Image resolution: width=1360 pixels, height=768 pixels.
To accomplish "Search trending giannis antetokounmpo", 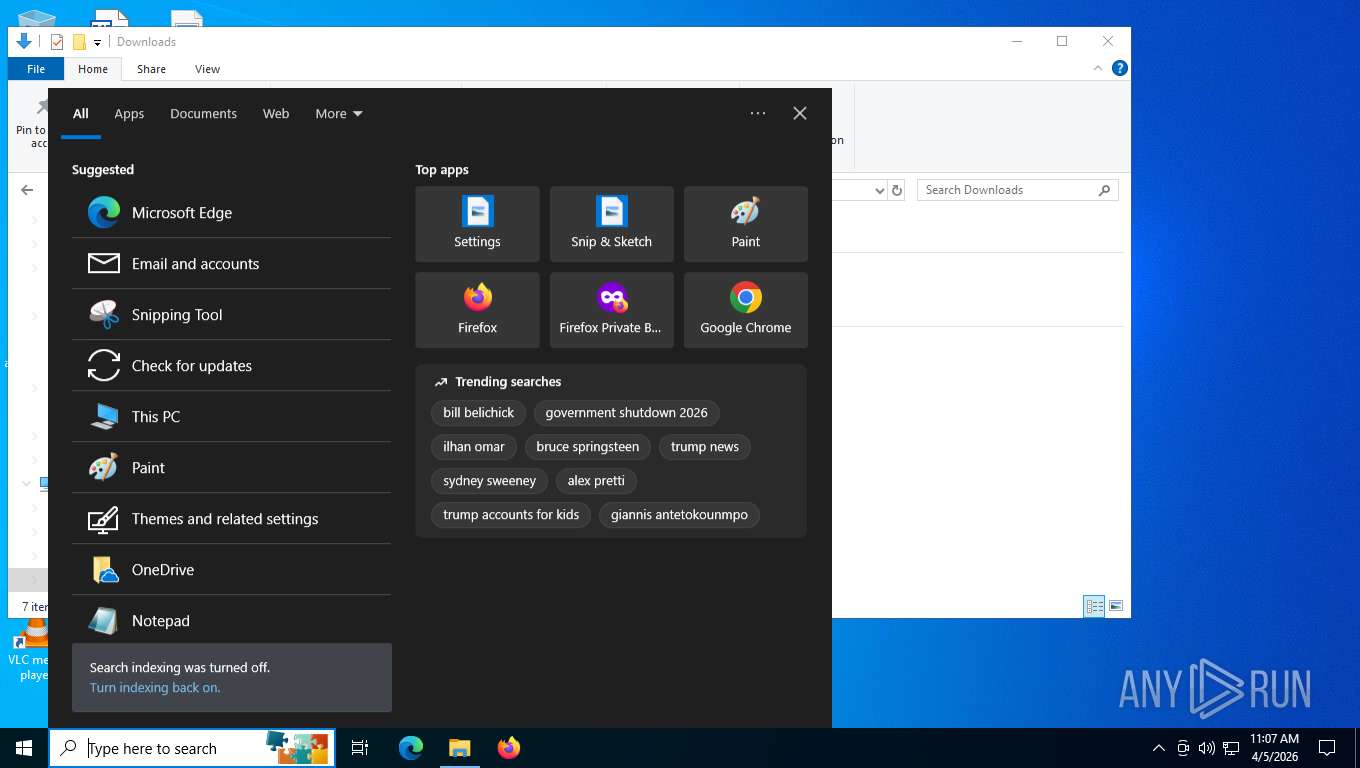I will [x=679, y=514].
